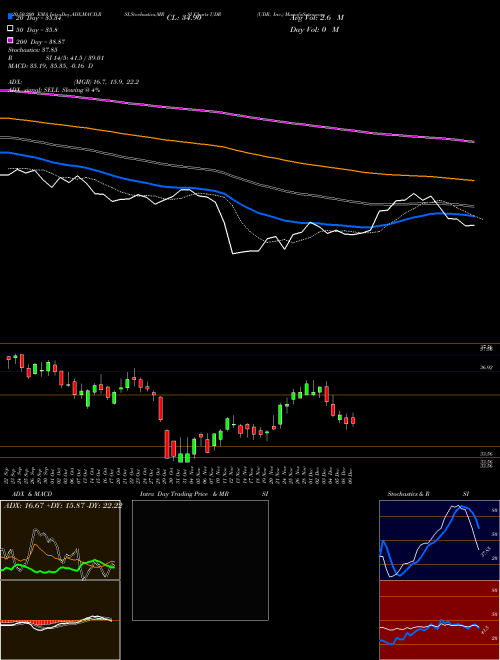Click the 'Day Vol: 0 M' label
The height and width of the screenshot is (660, 500).
[314, 29]
